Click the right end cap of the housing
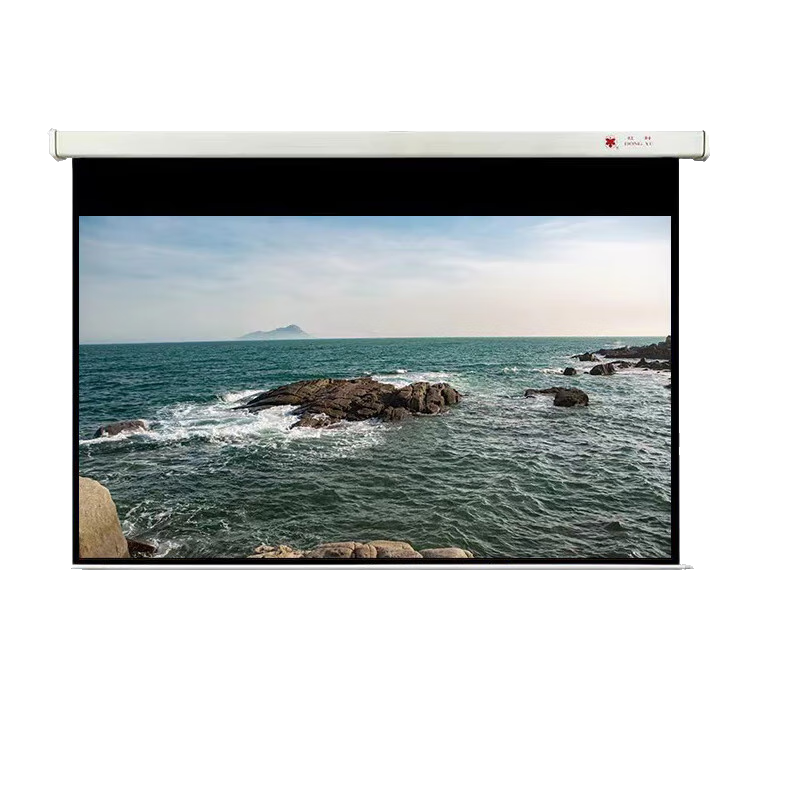 click(700, 144)
